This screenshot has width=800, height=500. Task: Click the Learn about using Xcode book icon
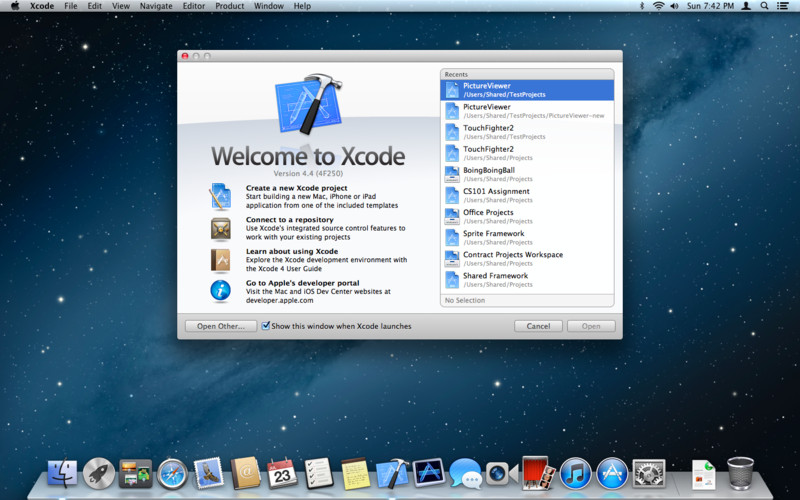coord(221,260)
